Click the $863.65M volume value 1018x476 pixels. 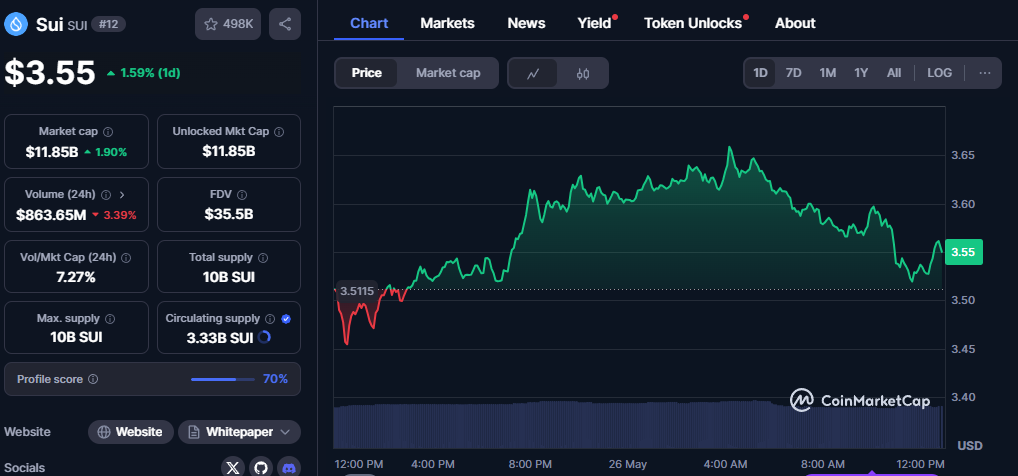51,215
